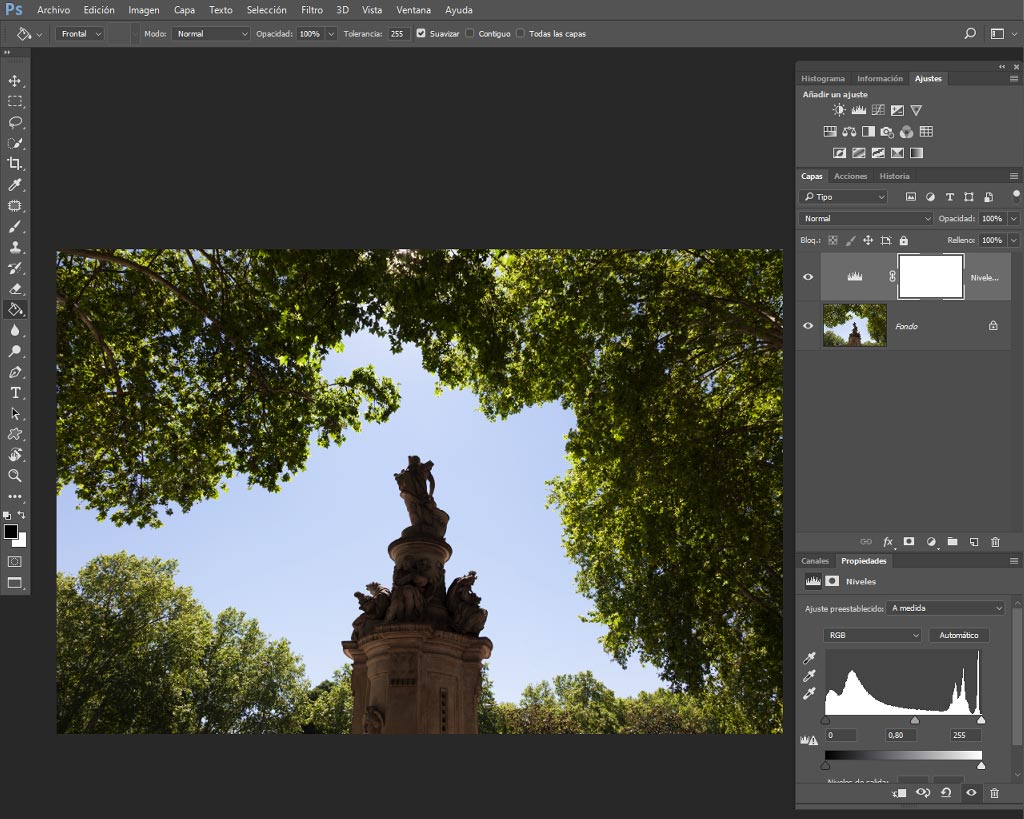Select the Pen tool
This screenshot has width=1024, height=819.
click(14, 372)
